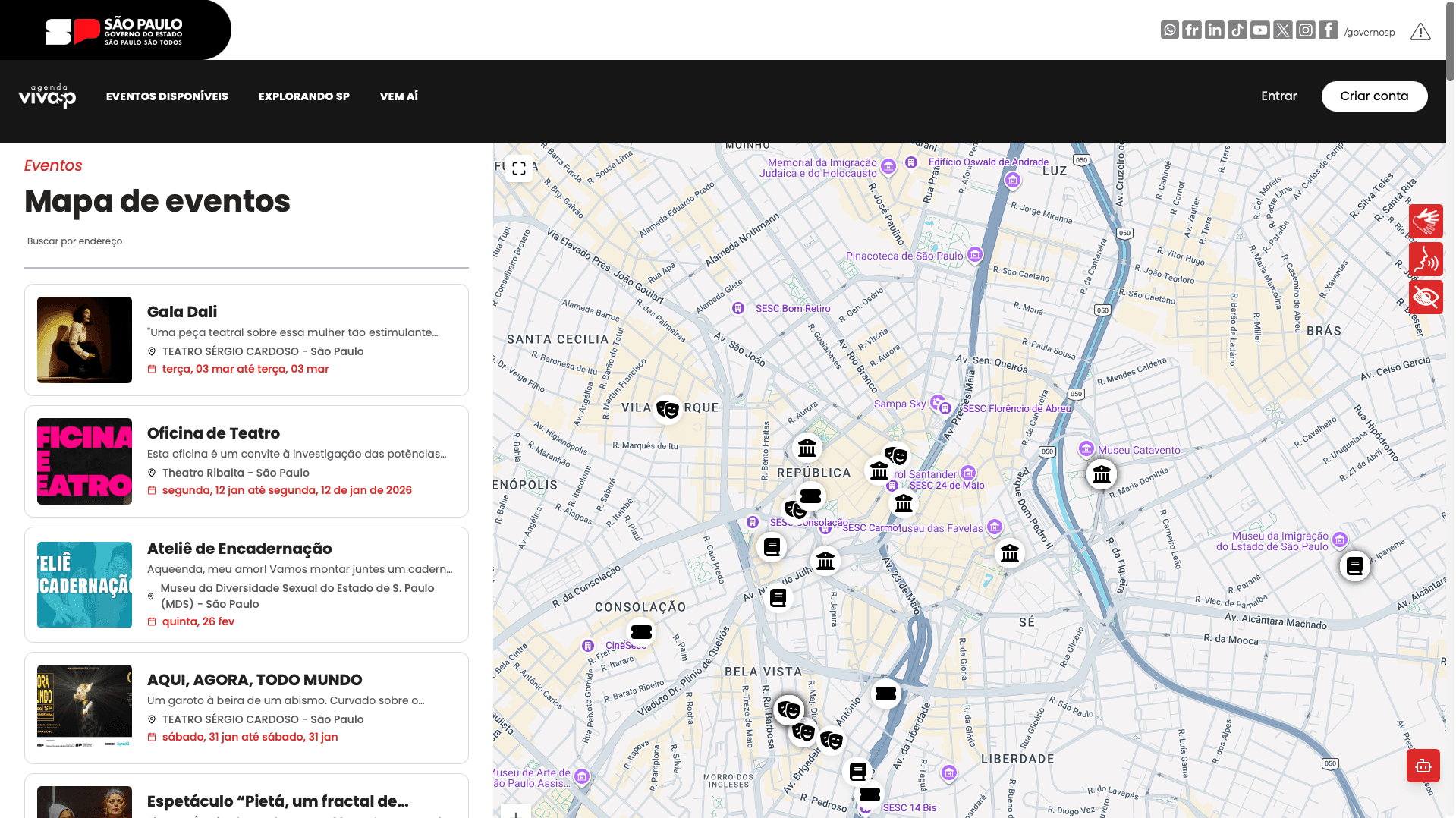Select the ticket marker on Av. da Liberdade
1456x818 pixels.
tap(885, 694)
